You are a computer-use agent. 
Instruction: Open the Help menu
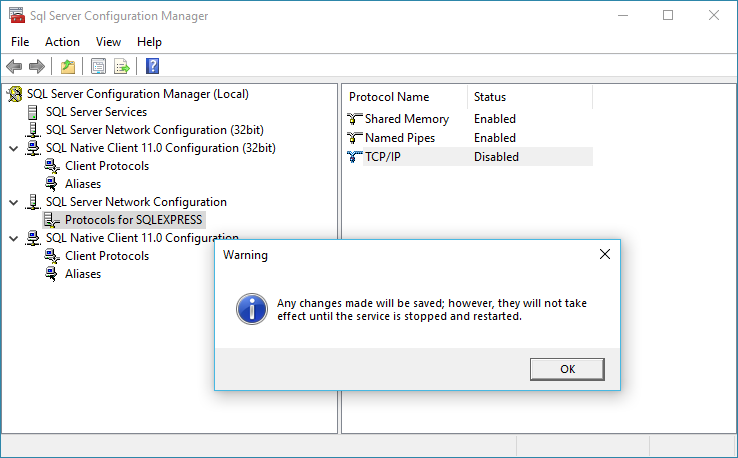point(149,42)
